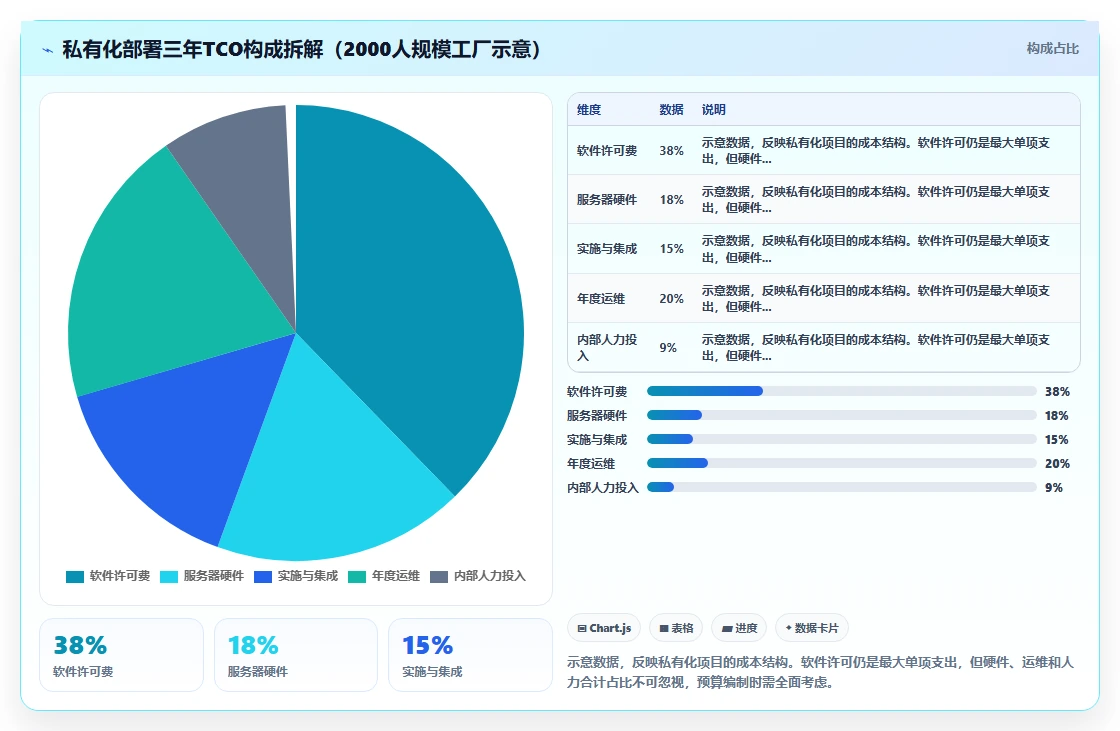Click the 38% value in the table

click(671, 151)
